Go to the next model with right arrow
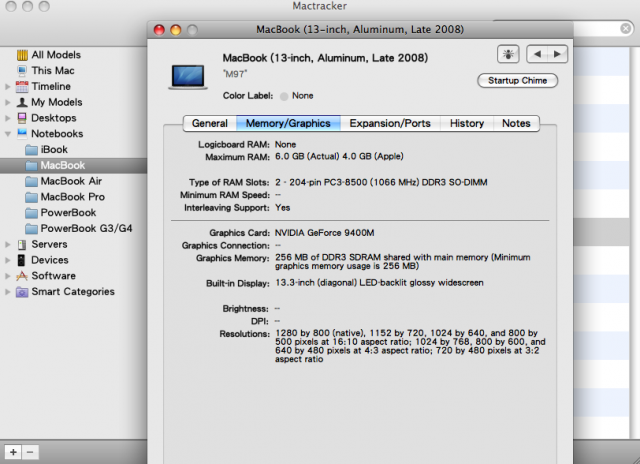This screenshot has height=464, width=640. (557, 54)
